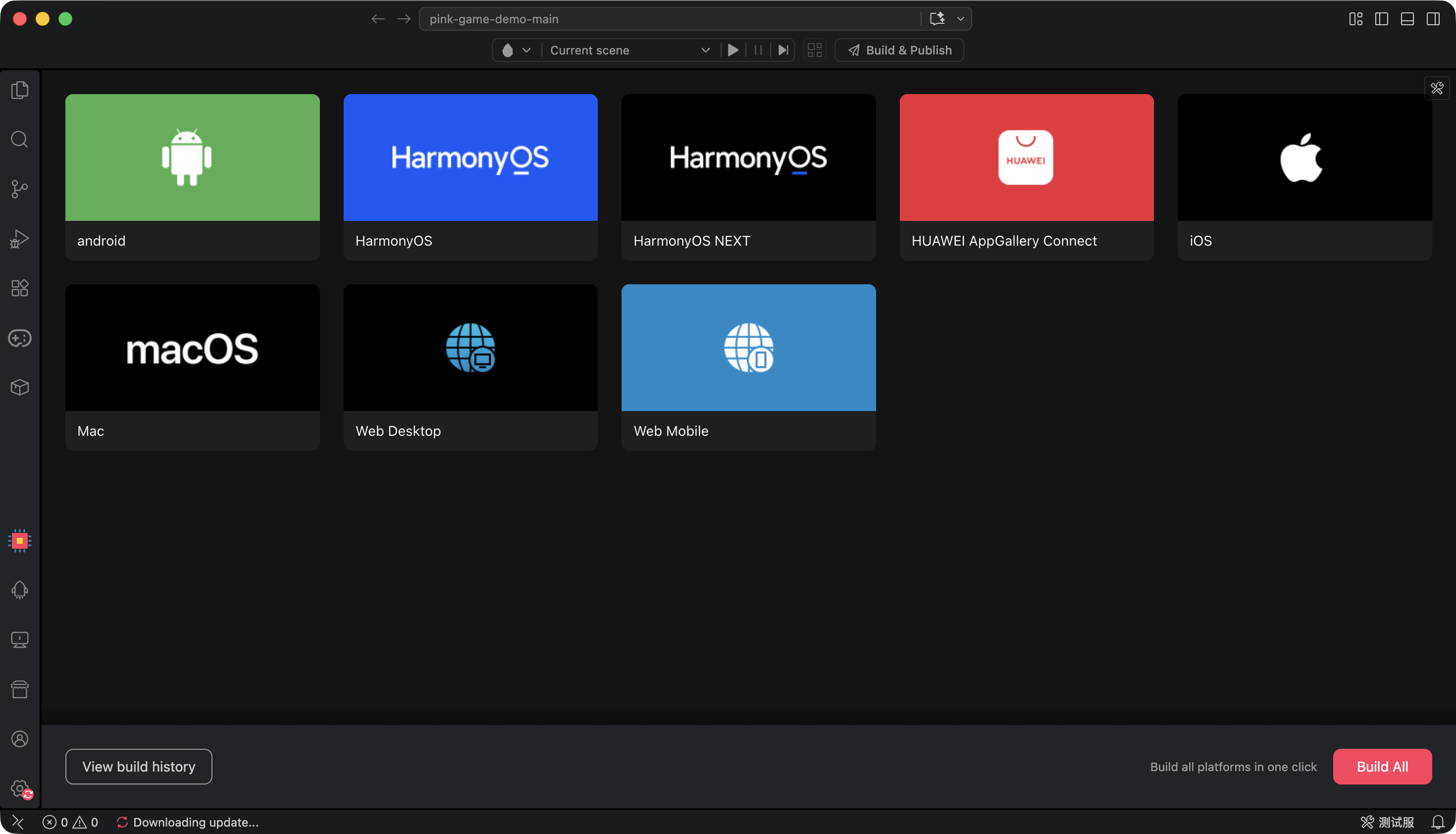This screenshot has height=834, width=1456.
Task: Open Source Control branch icon
Action: (19, 189)
